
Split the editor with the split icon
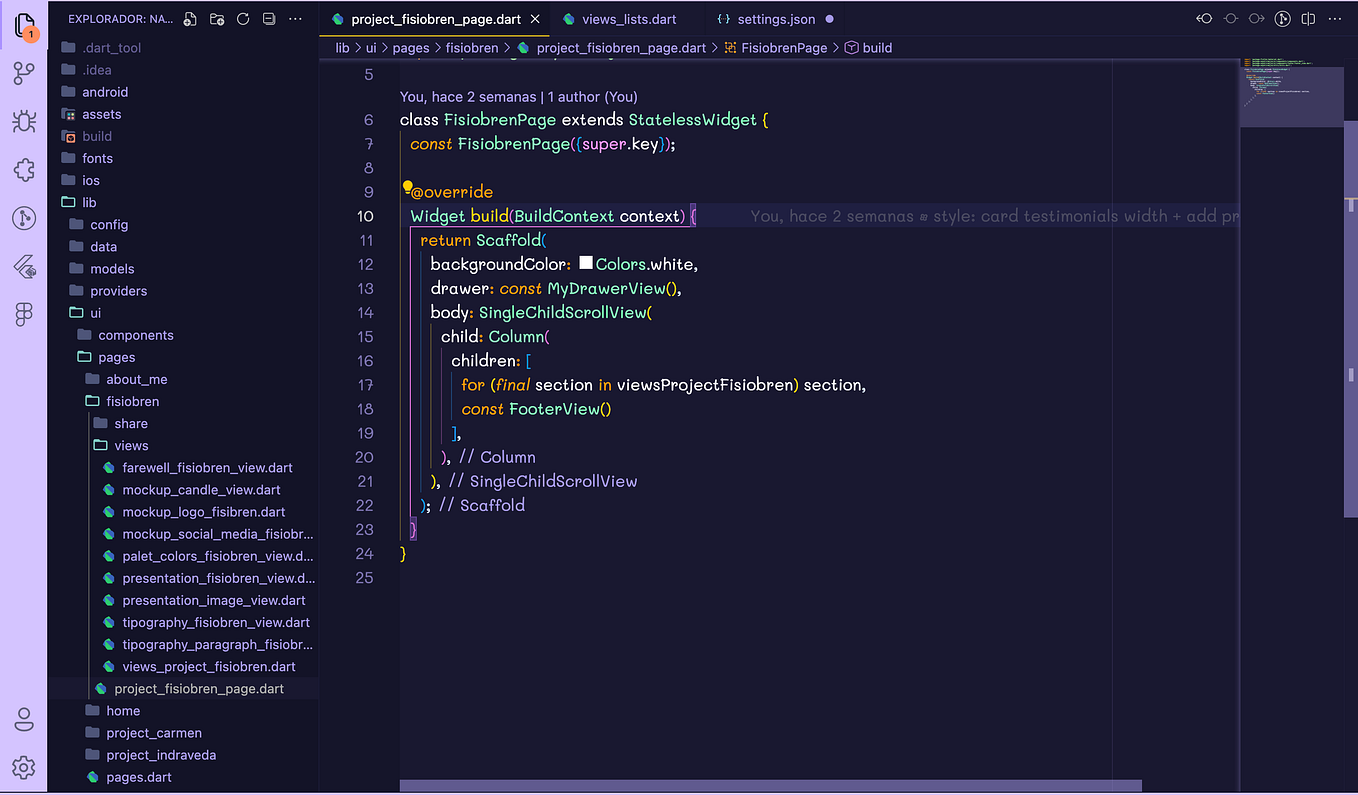pyautogui.click(x=1308, y=18)
